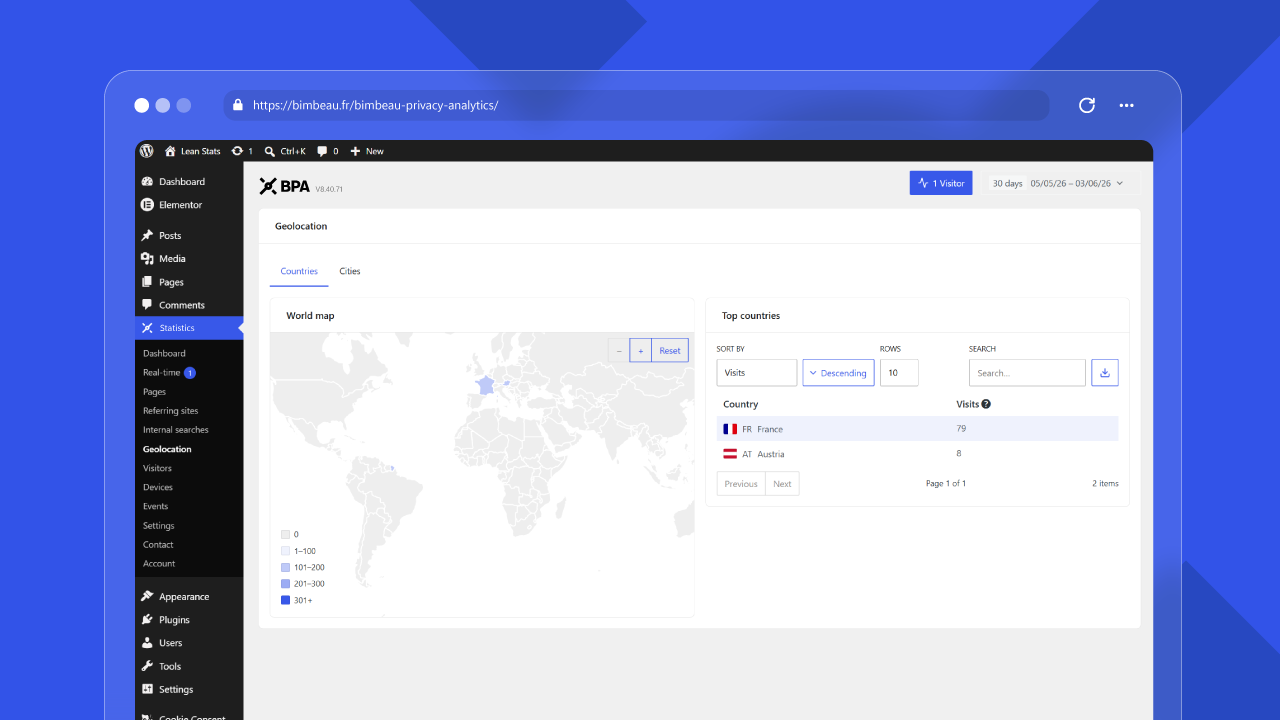Click the comments bubble in admin bar
This screenshot has width=1280, height=720.
click(x=322, y=151)
